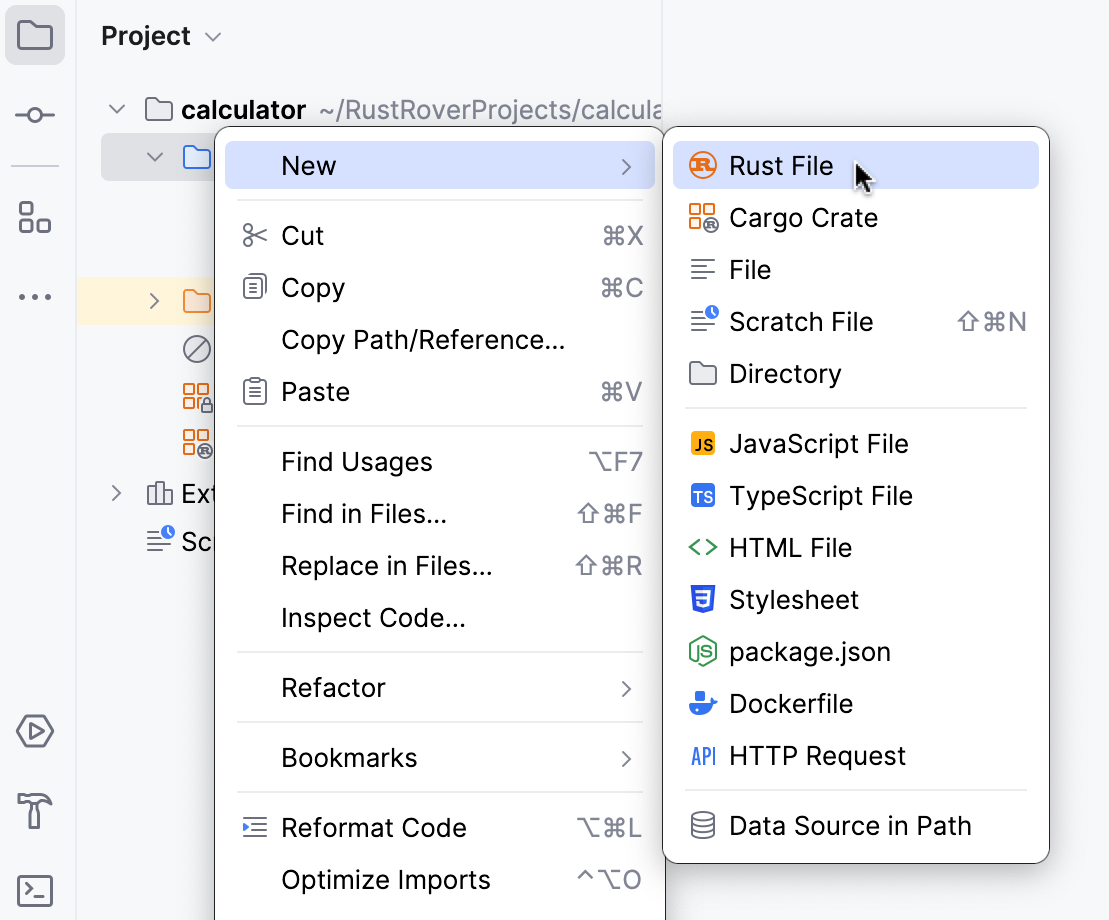
Task: Click the Cut scissors icon
Action: (x=255, y=235)
